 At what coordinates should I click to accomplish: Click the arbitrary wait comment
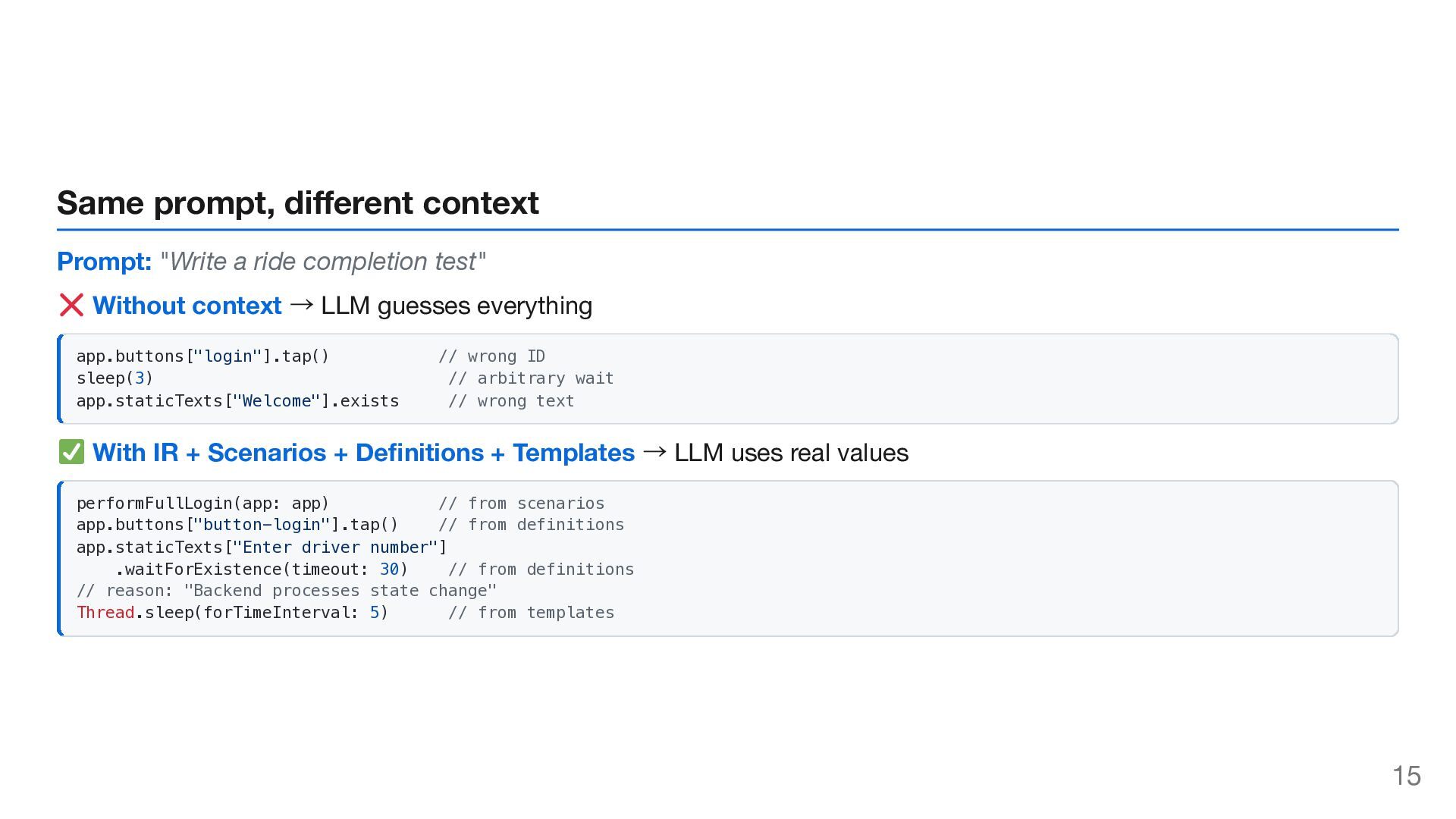coord(531,378)
